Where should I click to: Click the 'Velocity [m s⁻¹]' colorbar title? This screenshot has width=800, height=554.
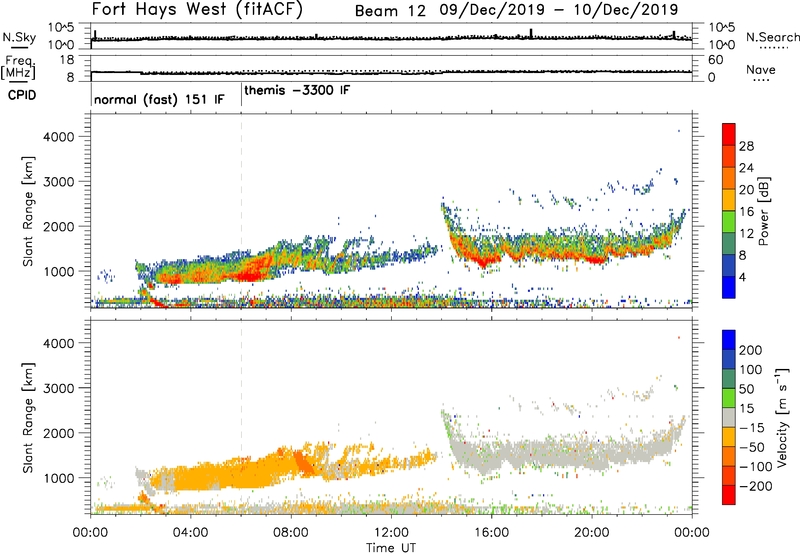click(x=782, y=417)
